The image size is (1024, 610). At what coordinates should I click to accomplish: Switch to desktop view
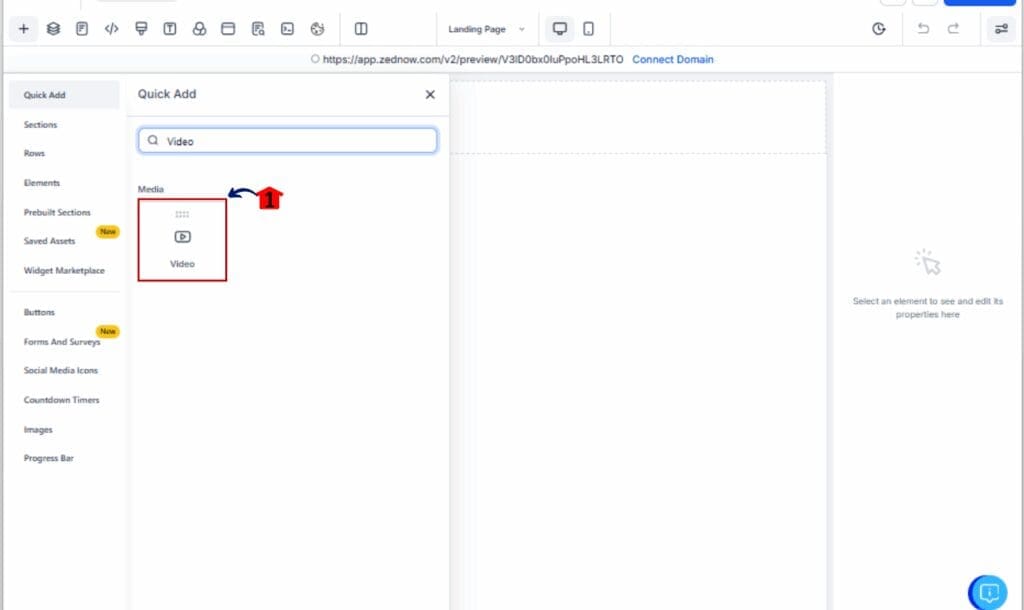pyautogui.click(x=560, y=29)
